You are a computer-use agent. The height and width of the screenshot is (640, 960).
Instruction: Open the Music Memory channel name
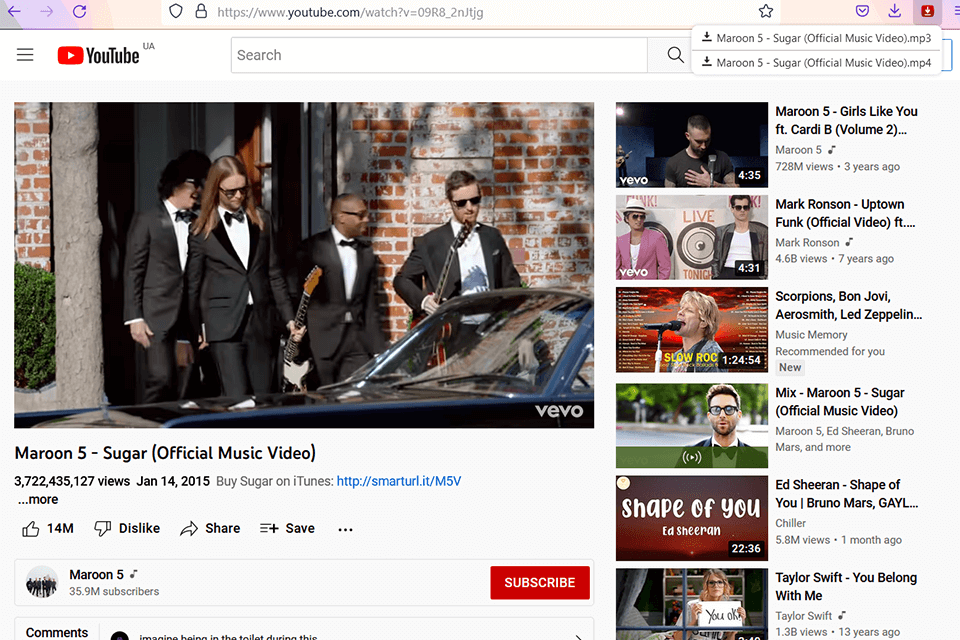pyautogui.click(x=811, y=335)
